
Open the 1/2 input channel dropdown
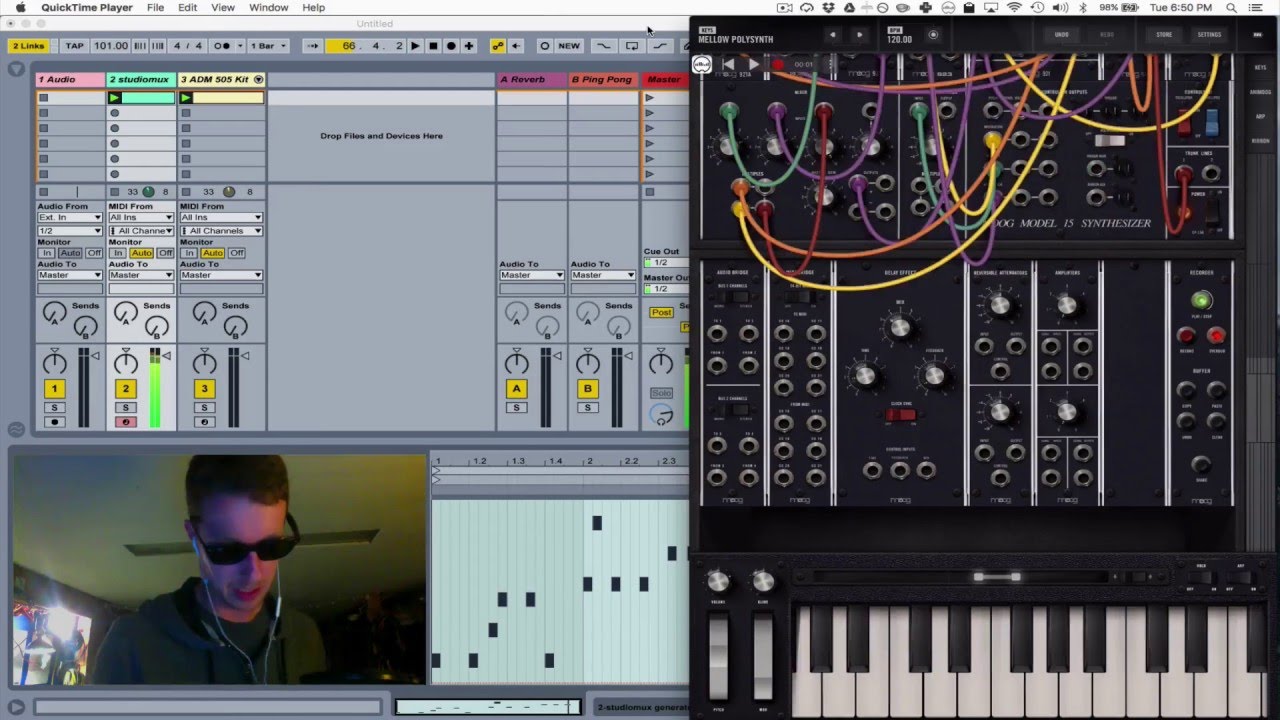point(70,231)
